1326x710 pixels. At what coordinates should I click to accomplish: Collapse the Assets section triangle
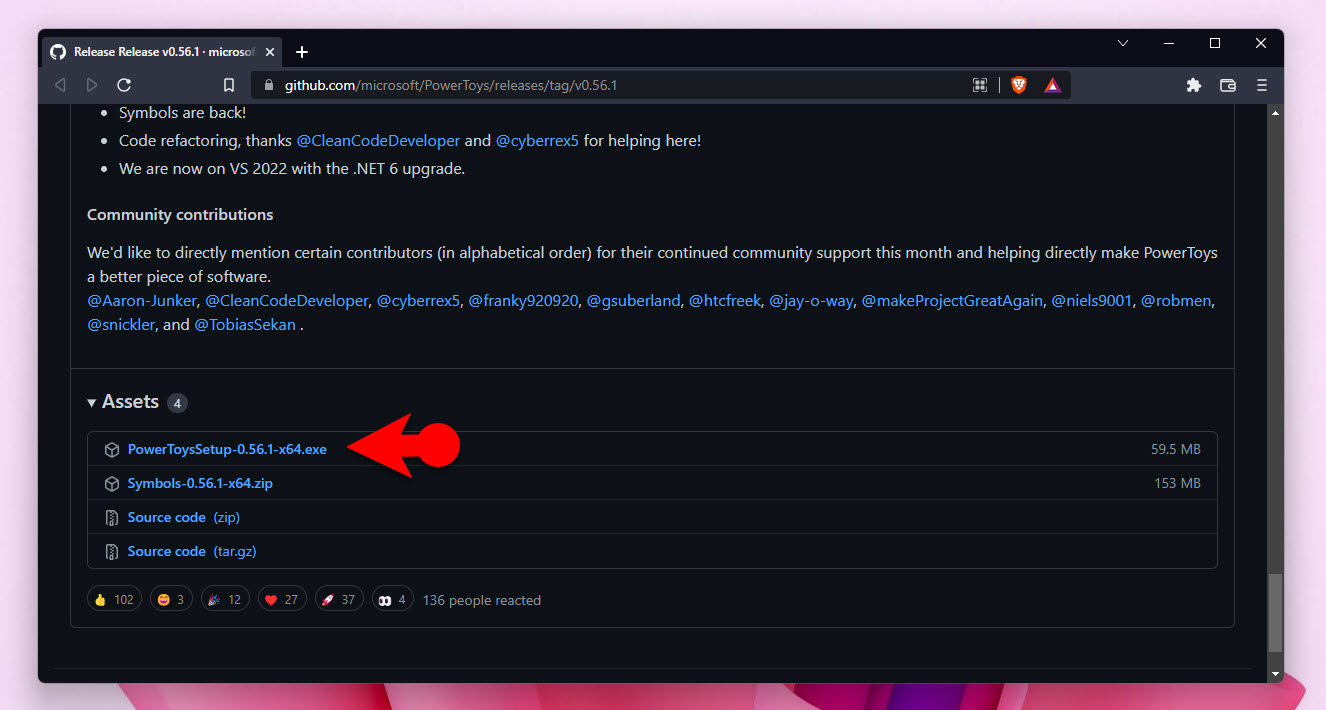point(92,402)
